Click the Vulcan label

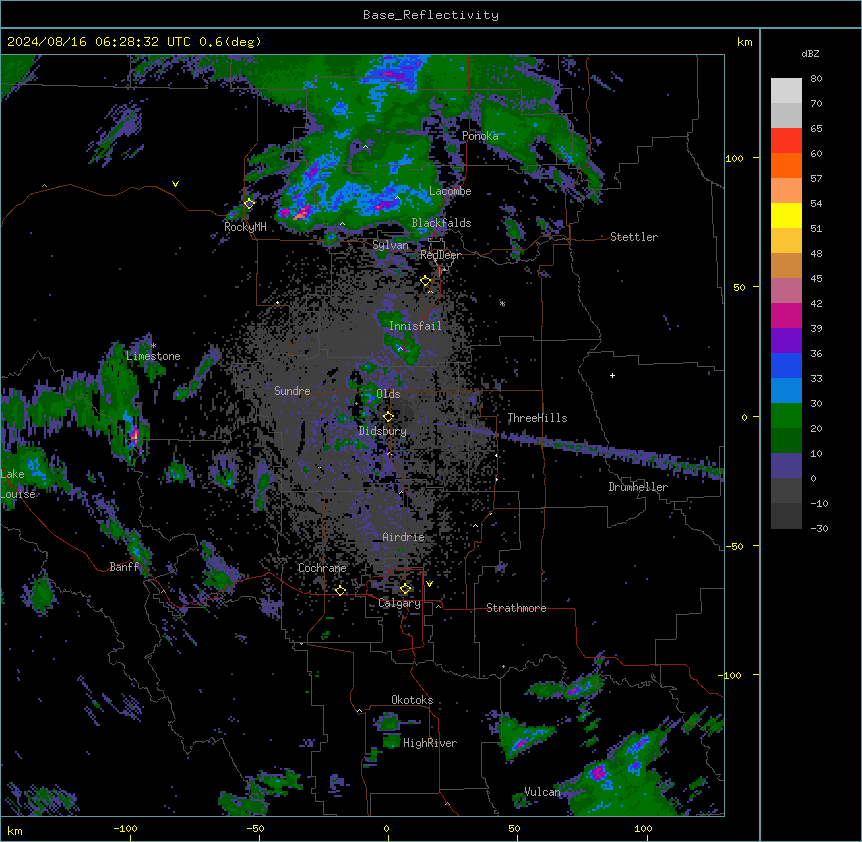click(x=542, y=792)
